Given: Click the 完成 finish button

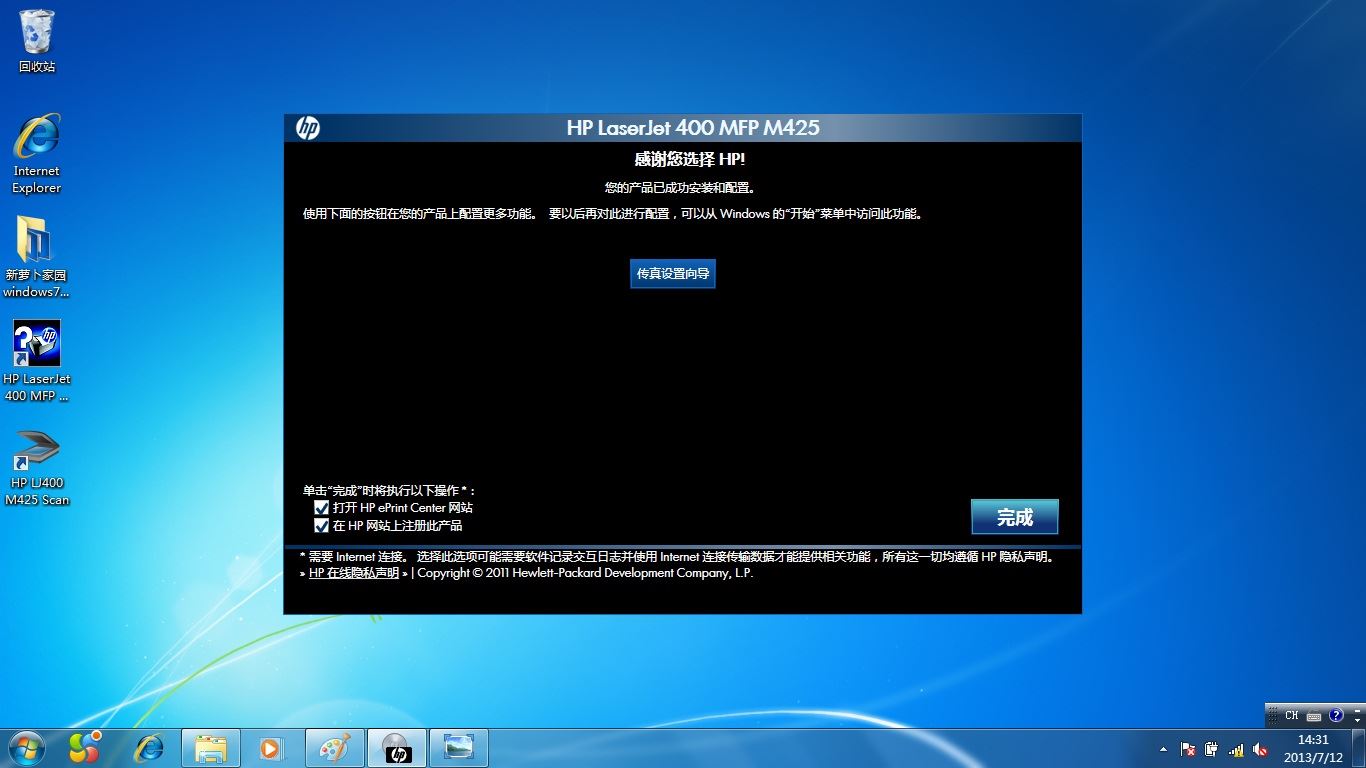Looking at the screenshot, I should pos(1014,517).
